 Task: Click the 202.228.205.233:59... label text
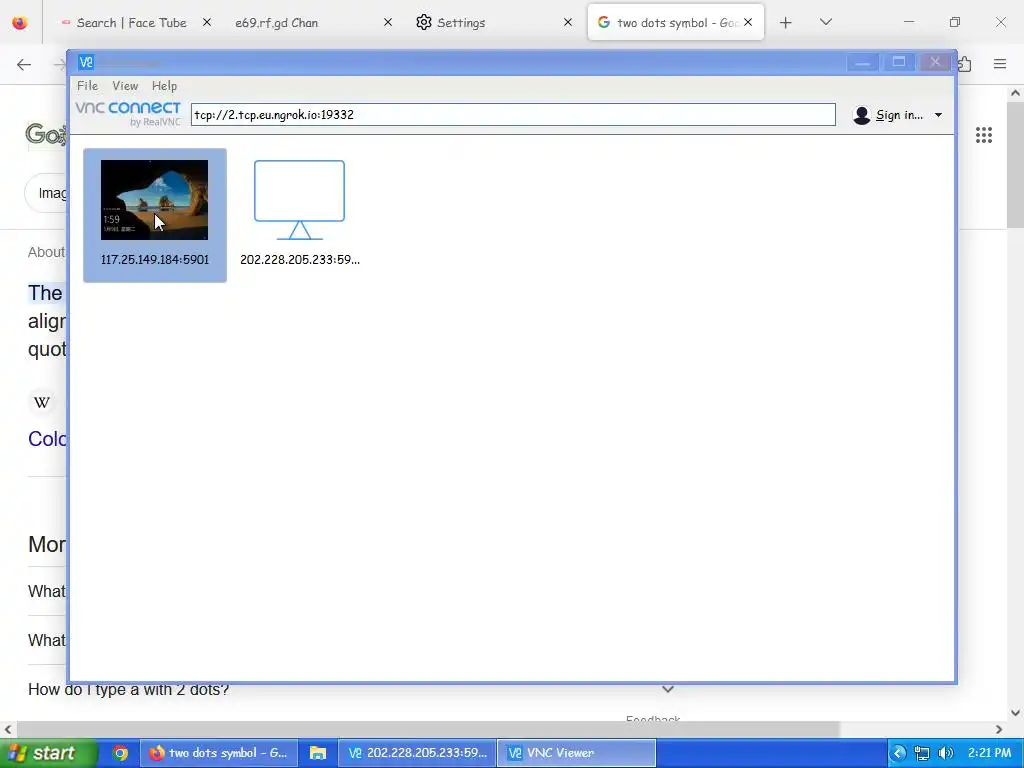(x=300, y=259)
